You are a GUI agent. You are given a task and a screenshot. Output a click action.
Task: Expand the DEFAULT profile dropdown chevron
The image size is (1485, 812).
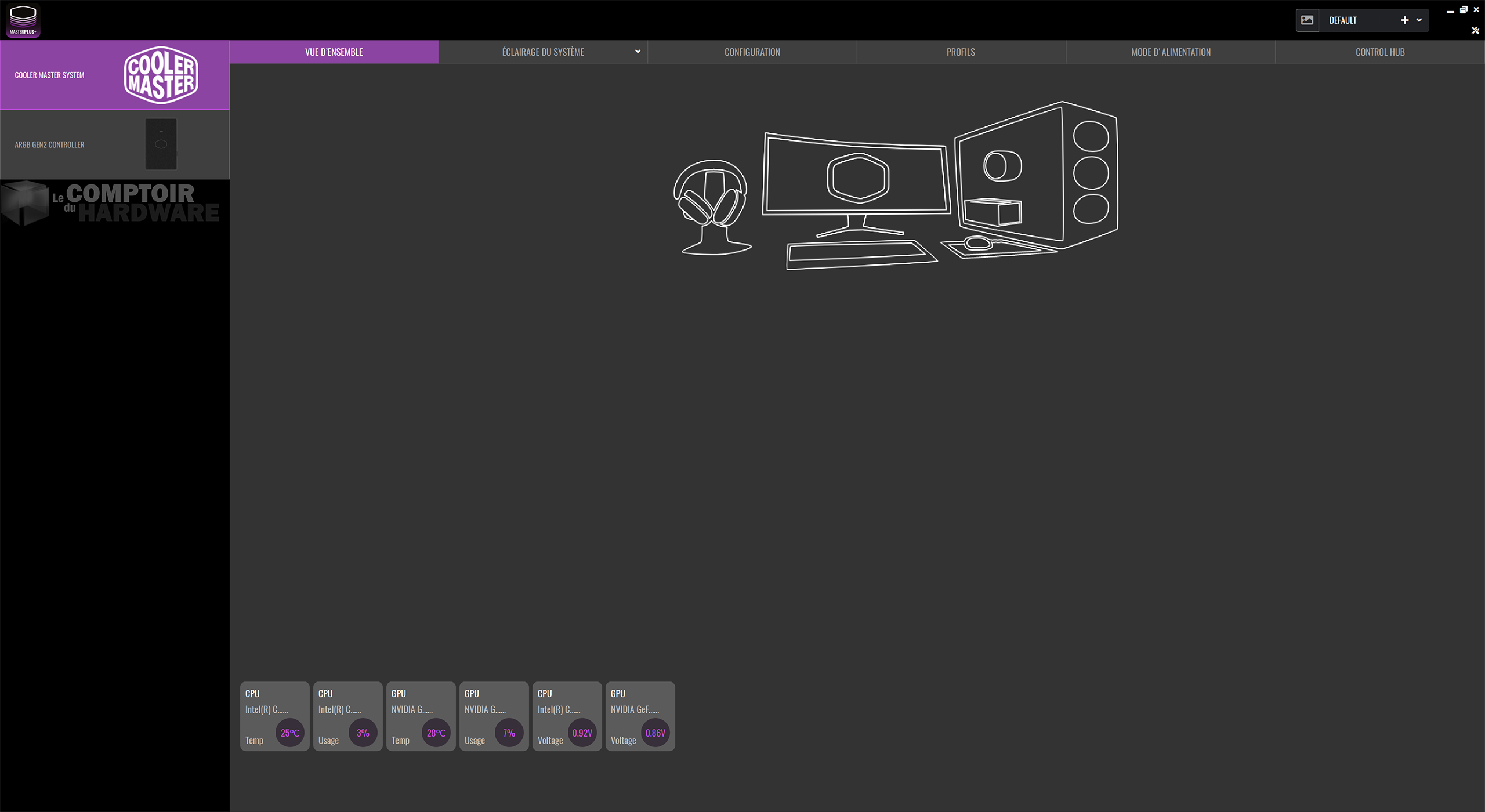point(1419,20)
